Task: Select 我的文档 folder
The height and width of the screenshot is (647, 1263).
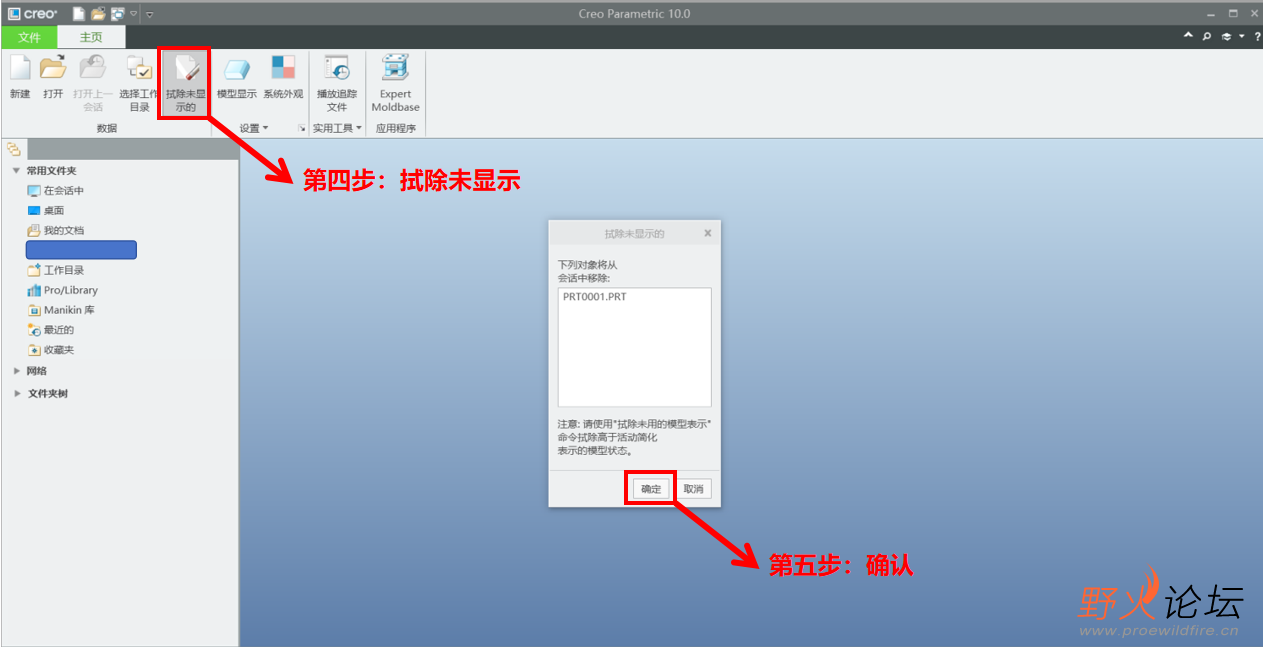Action: [56, 230]
